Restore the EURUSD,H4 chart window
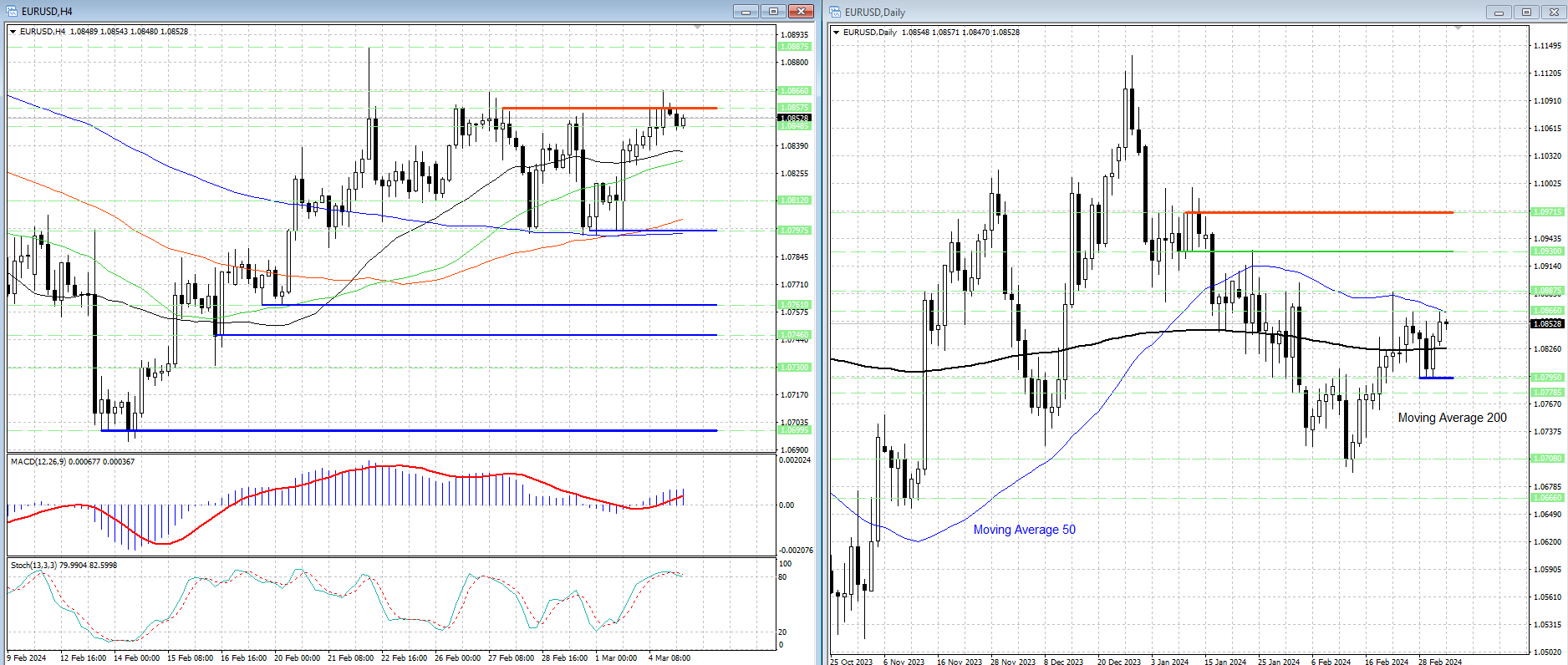The width and height of the screenshot is (1568, 665). 773,11
